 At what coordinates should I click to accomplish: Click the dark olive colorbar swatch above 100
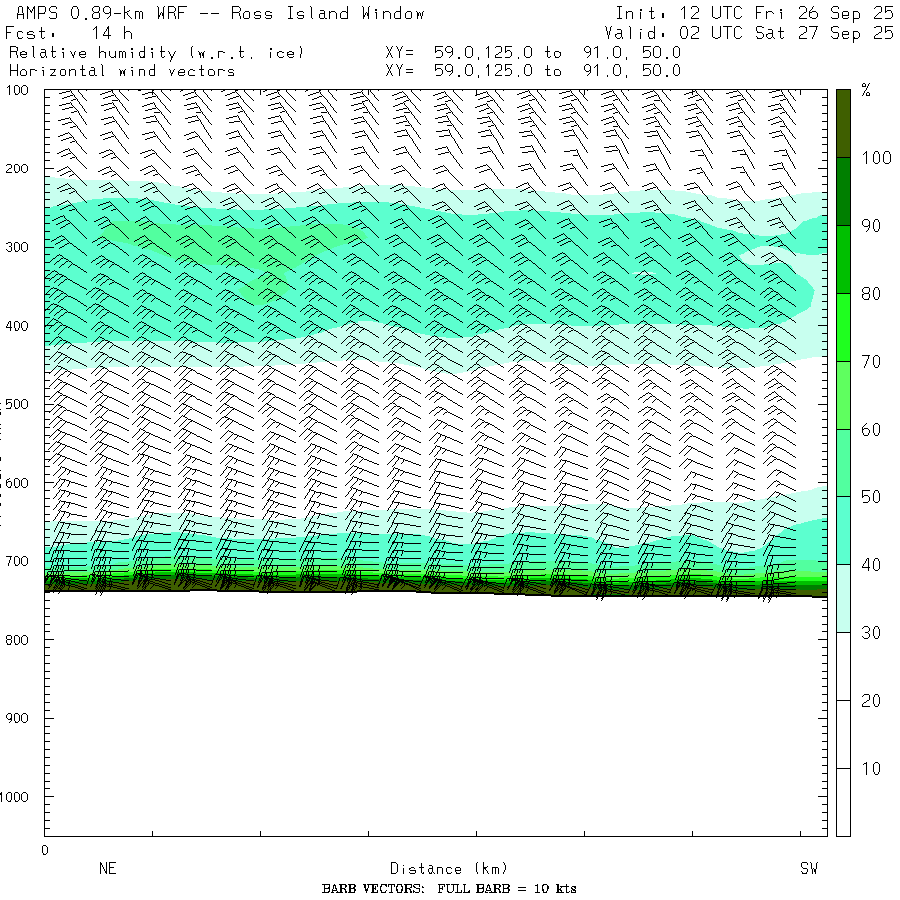click(x=843, y=123)
